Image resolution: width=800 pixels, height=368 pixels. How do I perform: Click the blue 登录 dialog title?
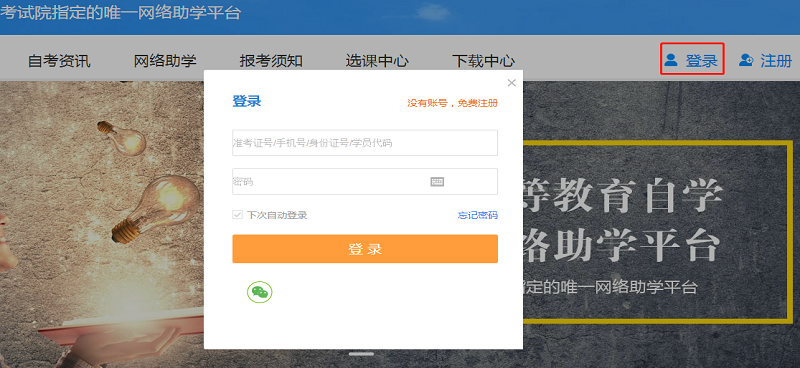click(247, 101)
